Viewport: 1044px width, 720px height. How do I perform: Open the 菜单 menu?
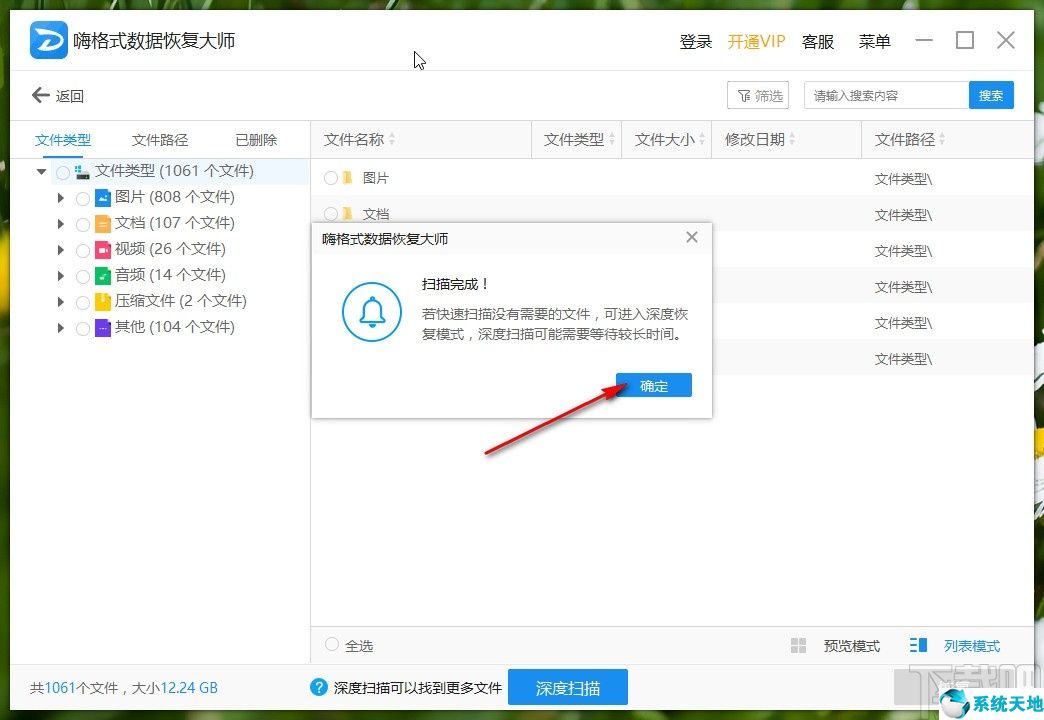tap(874, 41)
